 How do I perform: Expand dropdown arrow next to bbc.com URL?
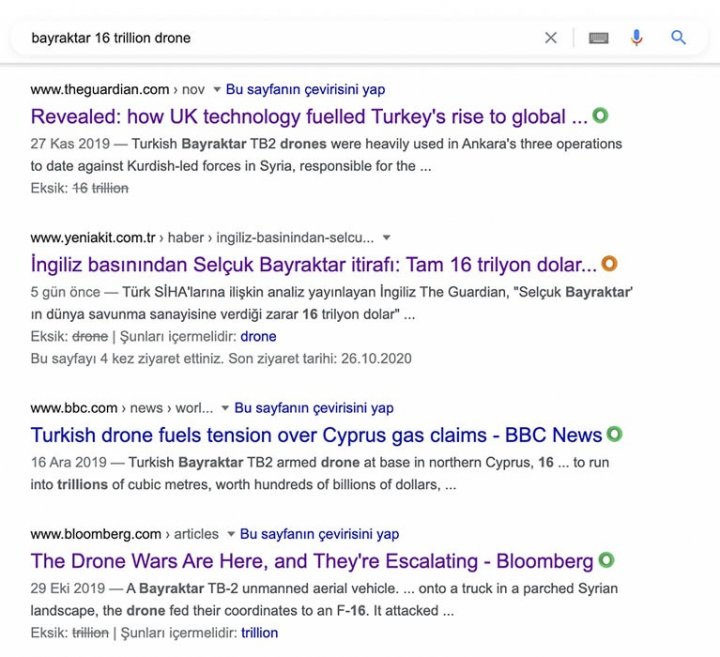click(225, 408)
